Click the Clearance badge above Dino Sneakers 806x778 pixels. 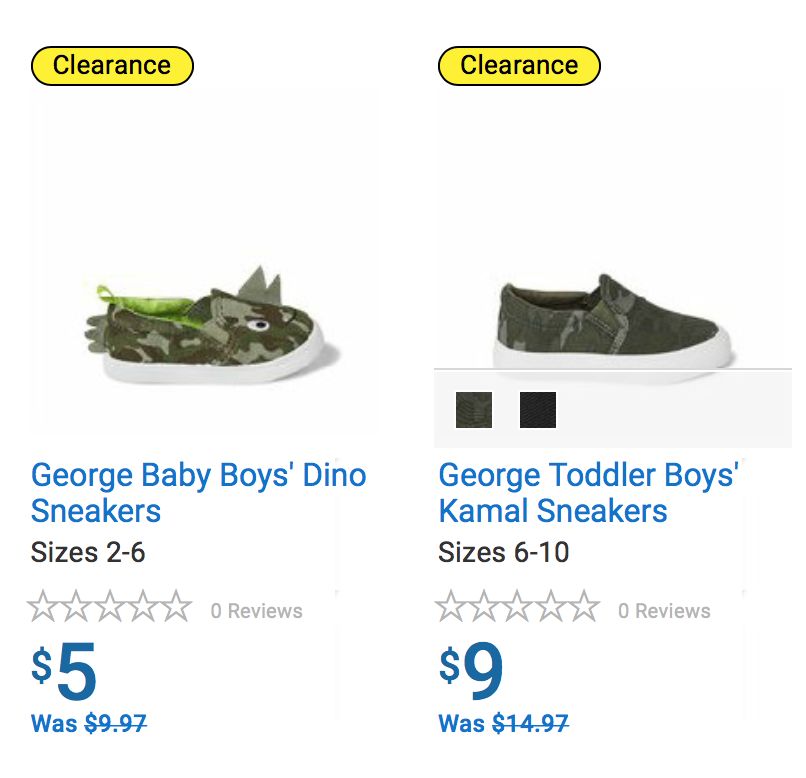(112, 66)
